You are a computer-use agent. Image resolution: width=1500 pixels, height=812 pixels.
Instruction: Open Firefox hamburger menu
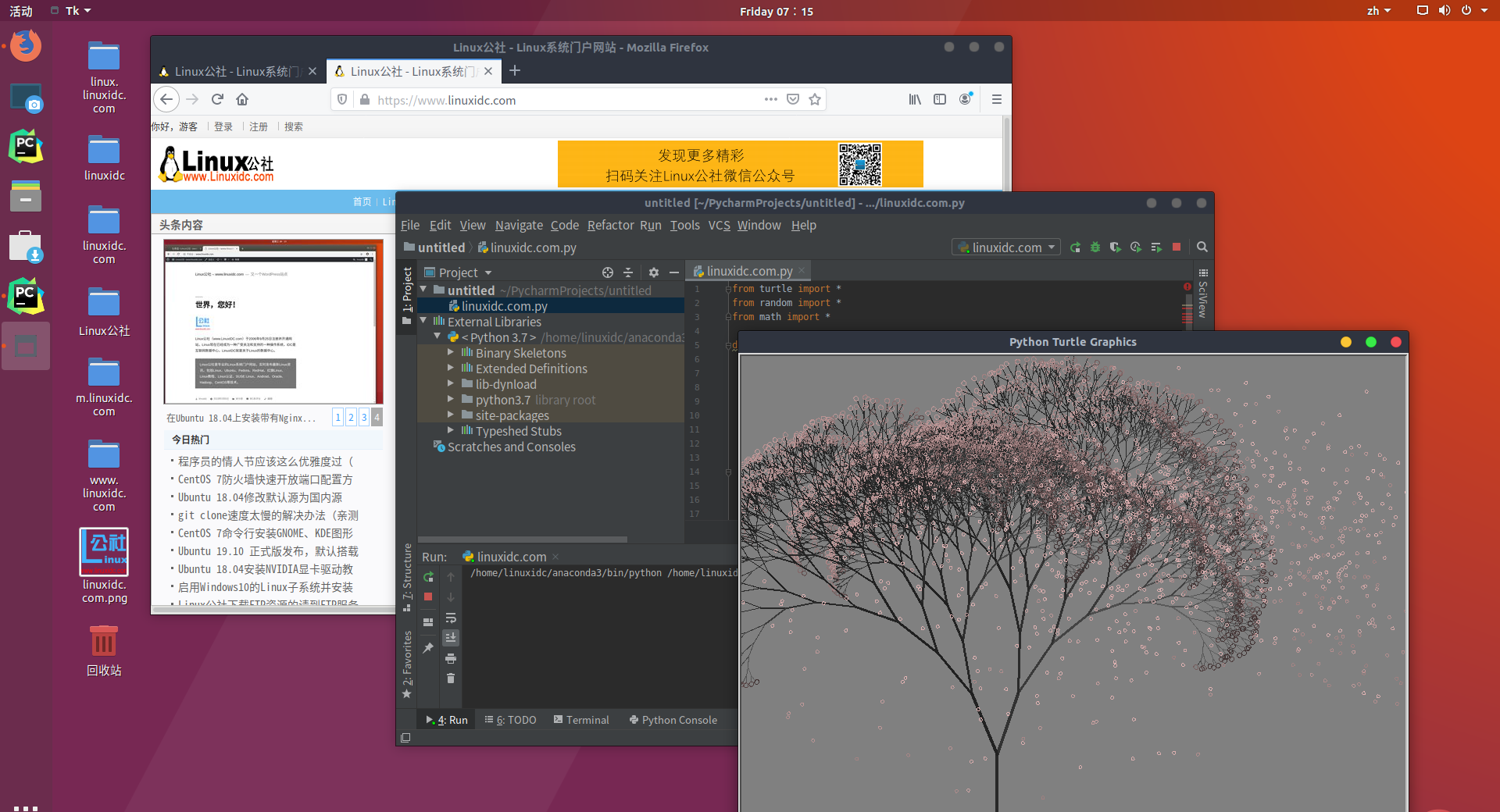point(996,99)
